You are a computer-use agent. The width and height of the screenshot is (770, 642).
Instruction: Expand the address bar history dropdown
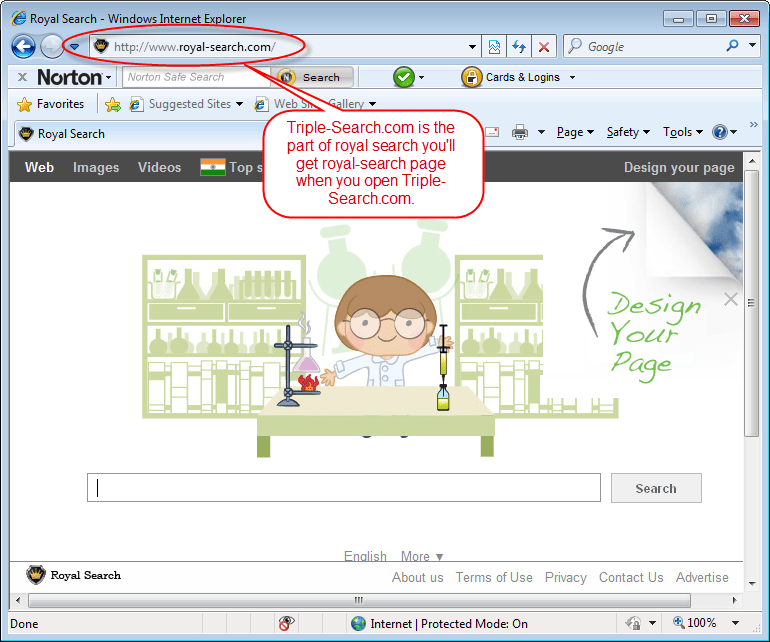click(x=472, y=47)
